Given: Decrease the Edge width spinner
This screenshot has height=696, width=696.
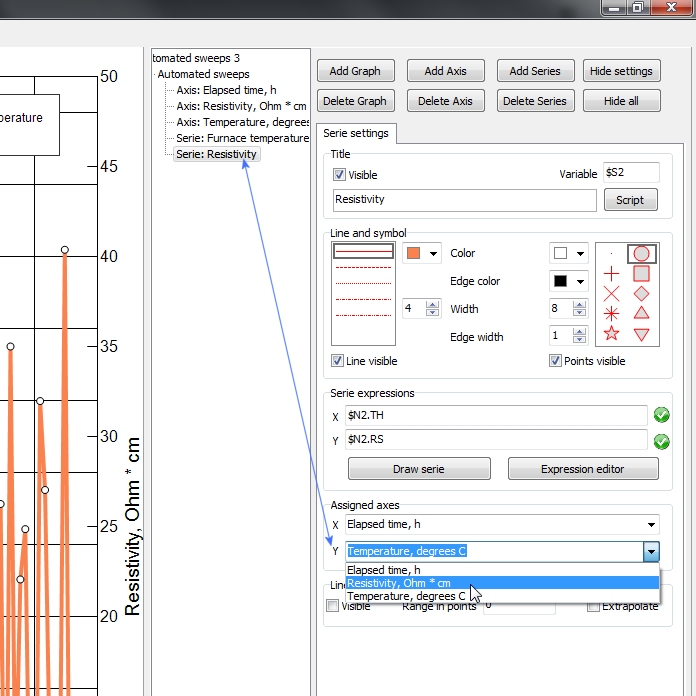Looking at the screenshot, I should (x=579, y=340).
